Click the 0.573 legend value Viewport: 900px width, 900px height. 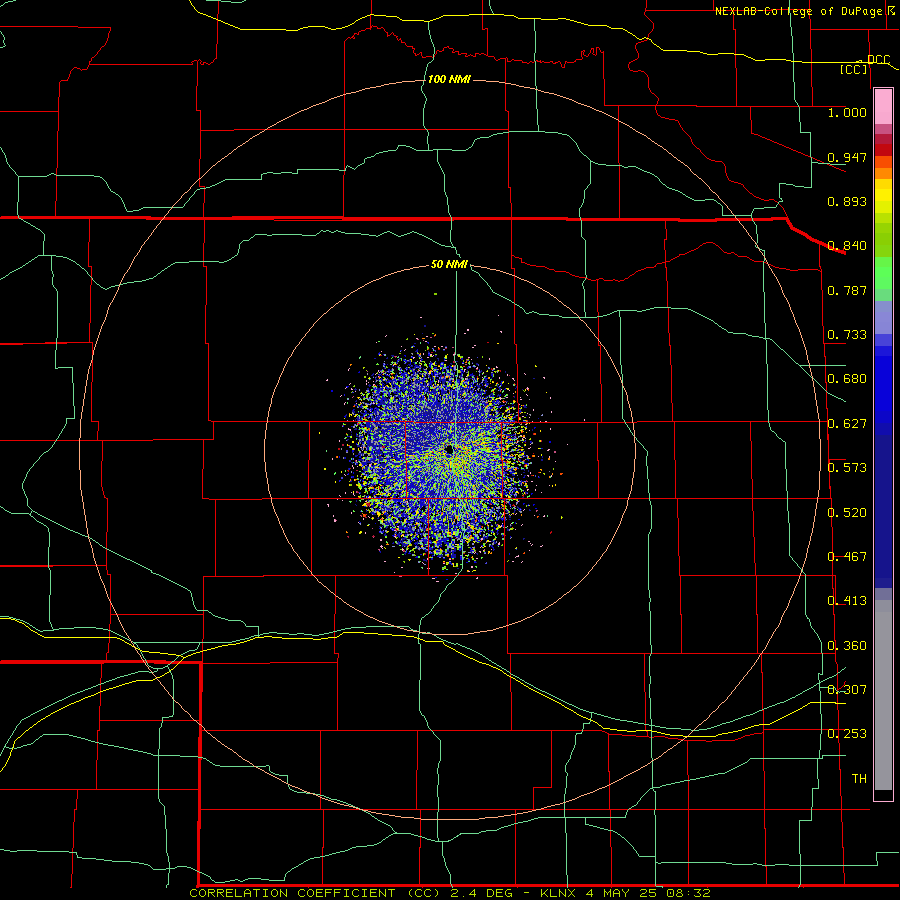point(847,468)
